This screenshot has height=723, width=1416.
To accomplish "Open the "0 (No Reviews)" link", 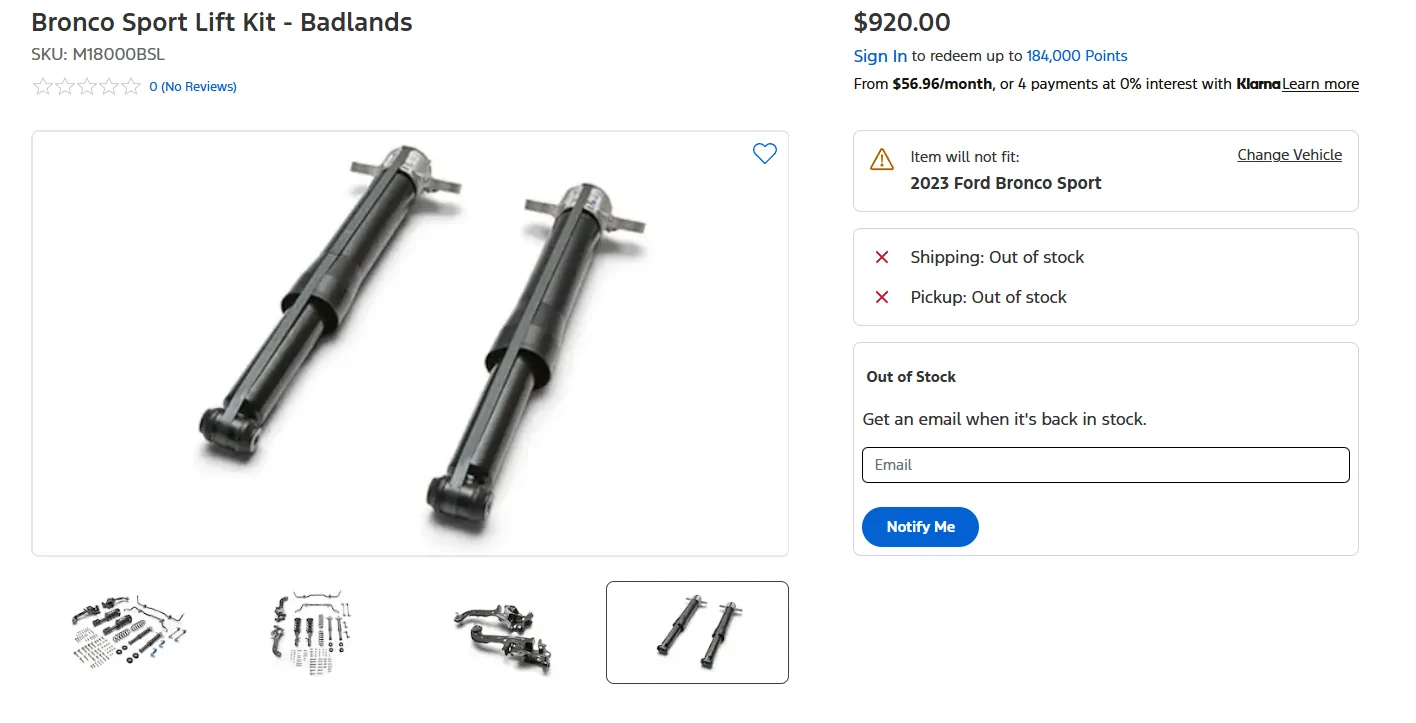I will pos(193,87).
